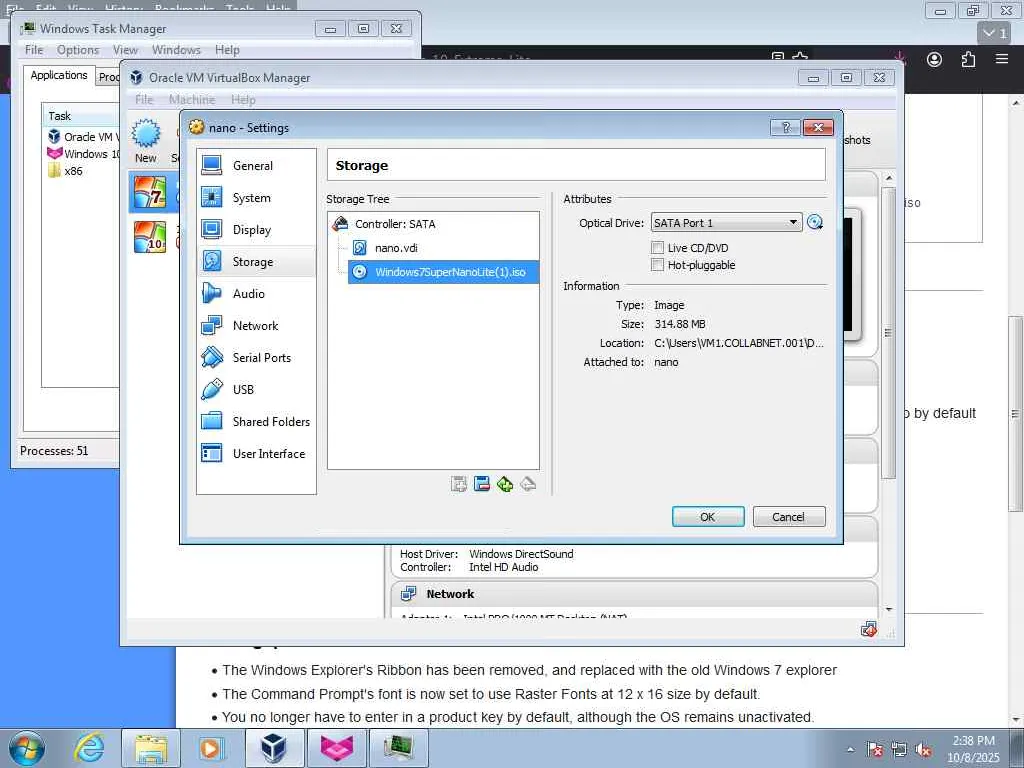Click Task column header in Task Manager
Viewport: 1024px width, 768px height.
pyautogui.click(x=82, y=116)
